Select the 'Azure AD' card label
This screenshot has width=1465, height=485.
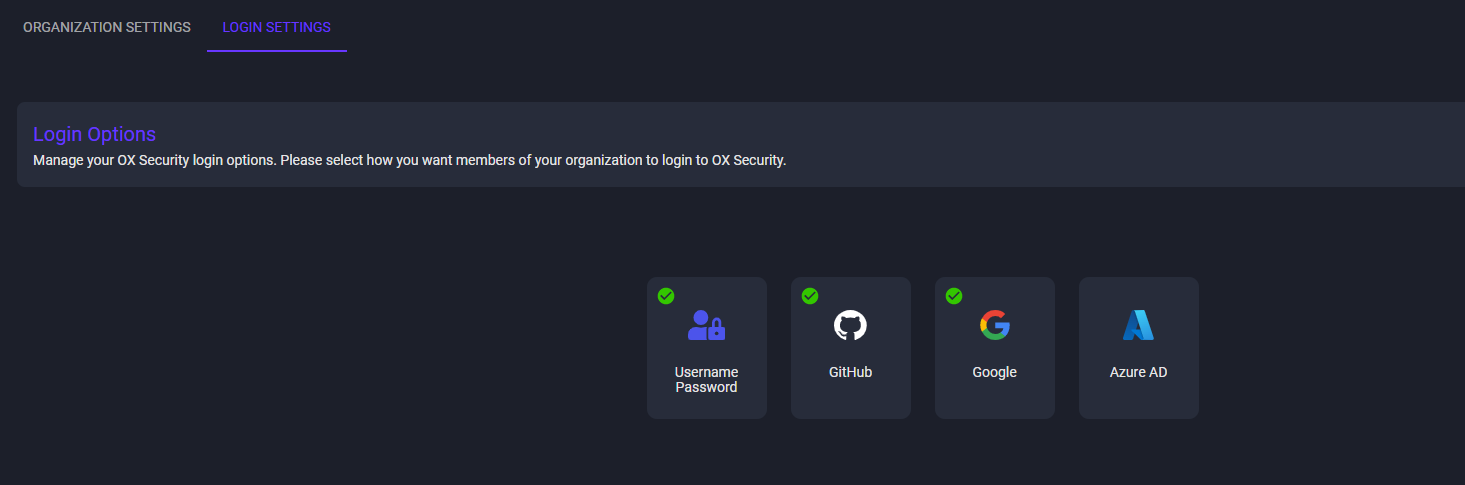tap(1139, 372)
